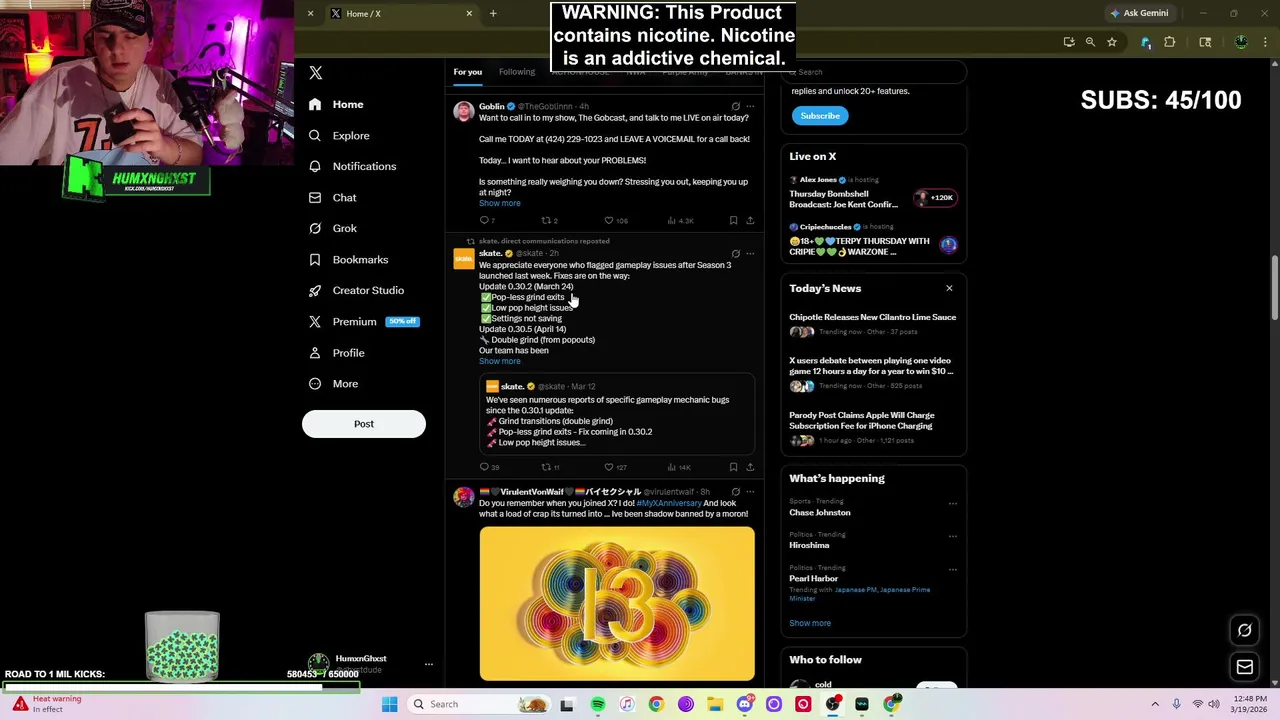Open options for Pearl Harbor trend
Viewport: 1280px width, 720px height.
952,569
